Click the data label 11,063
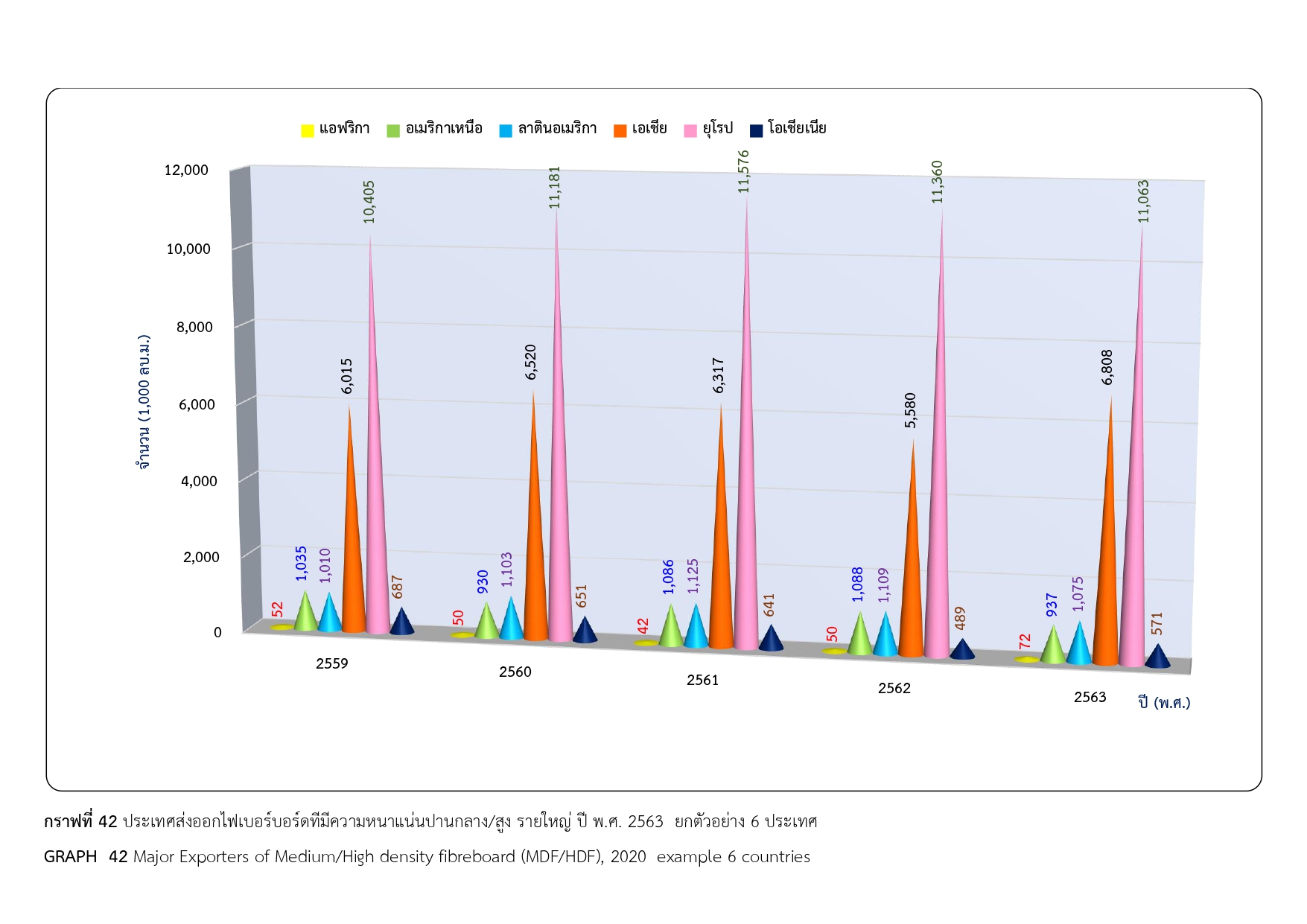1307x924 pixels. click(x=1144, y=202)
